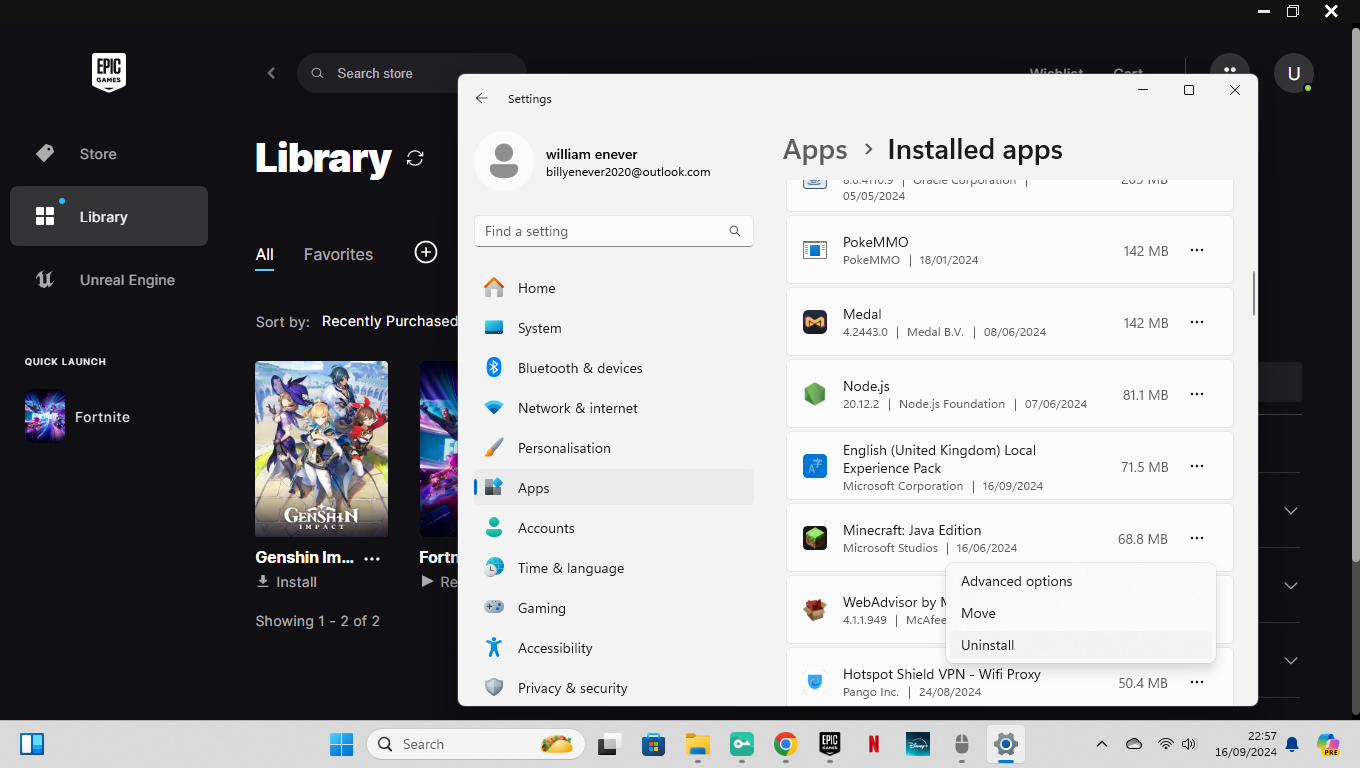Click the Settings back arrow
This screenshot has height=768, width=1360.
(482, 98)
